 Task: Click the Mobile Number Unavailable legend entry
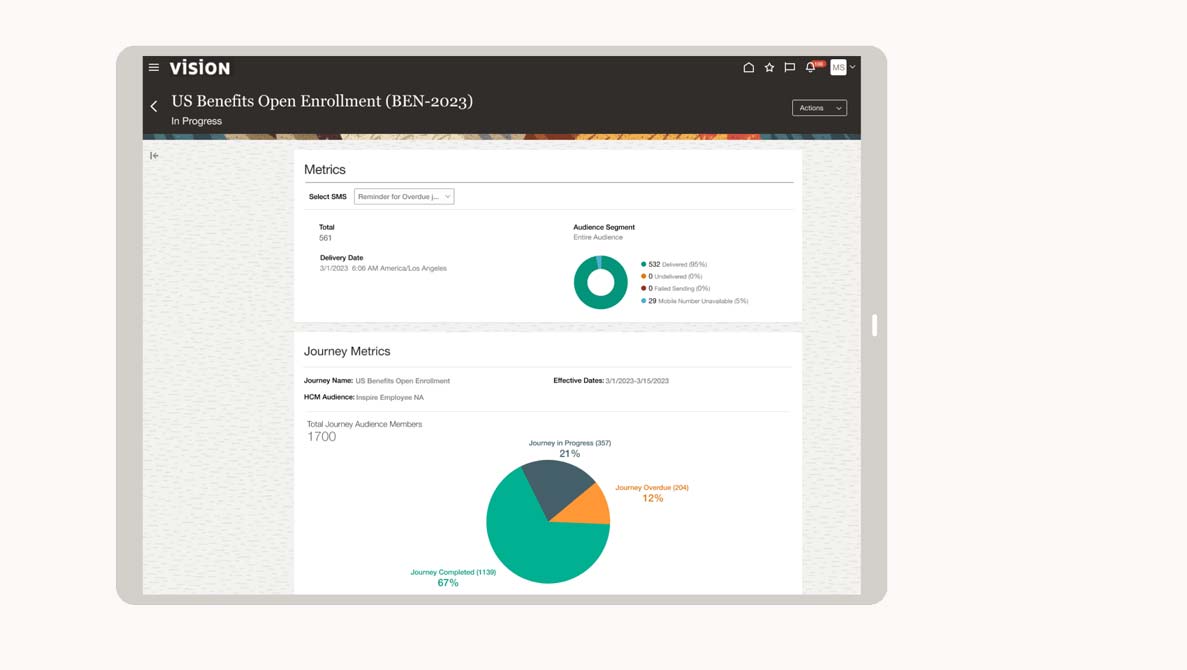[x=696, y=301]
